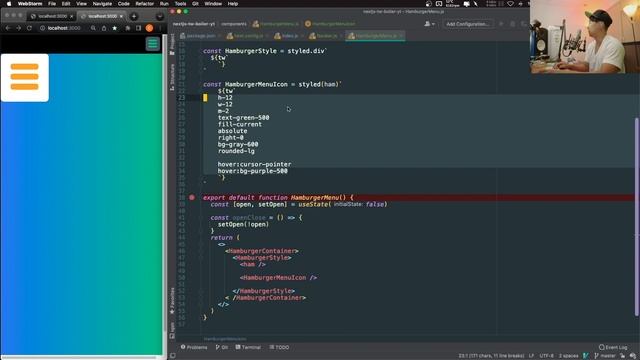The width and height of the screenshot is (640, 360).
Task: Click the bg-gray-600 code line
Action: 238,144
